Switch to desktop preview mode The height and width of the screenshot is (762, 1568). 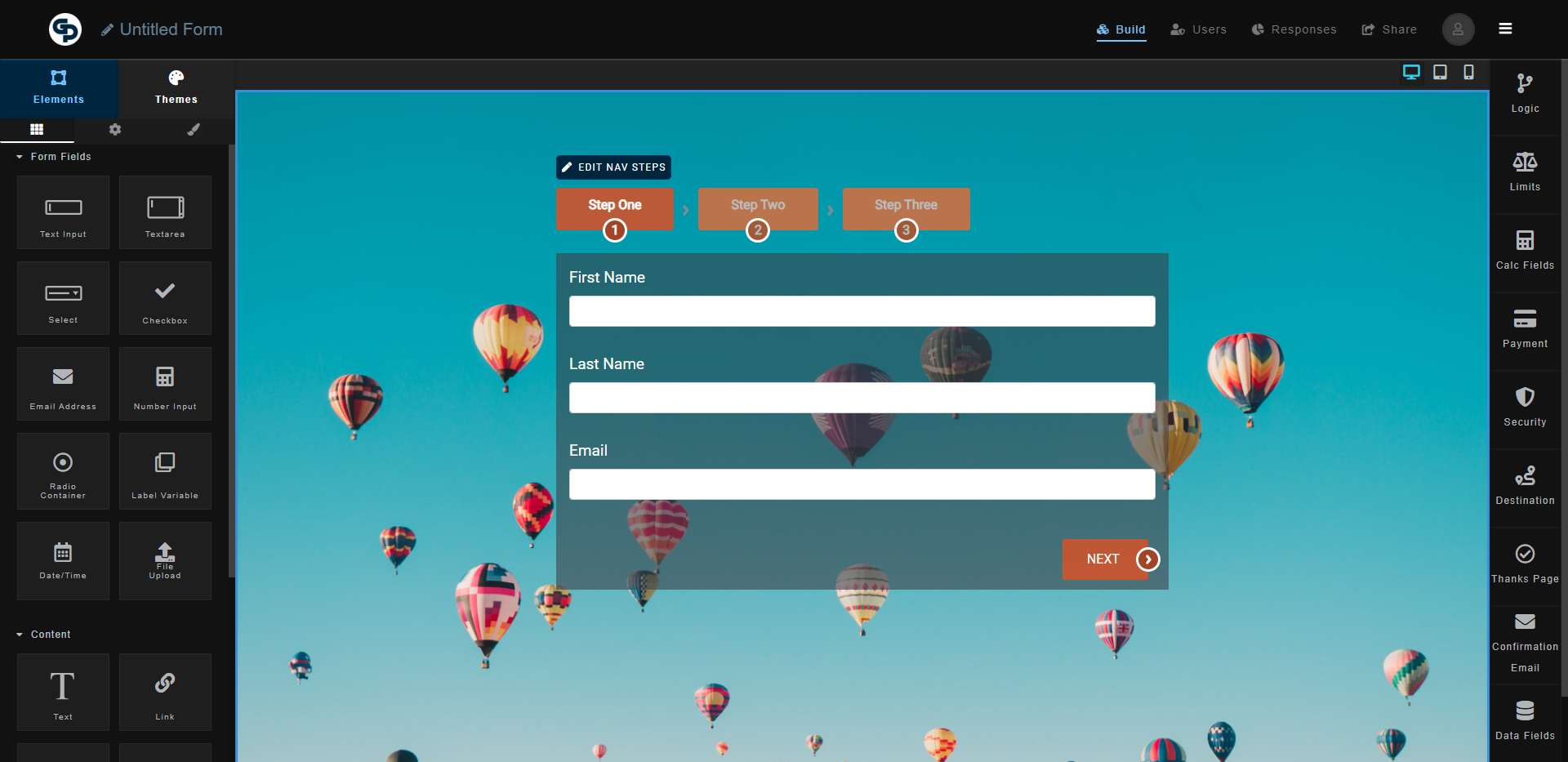[1411, 72]
